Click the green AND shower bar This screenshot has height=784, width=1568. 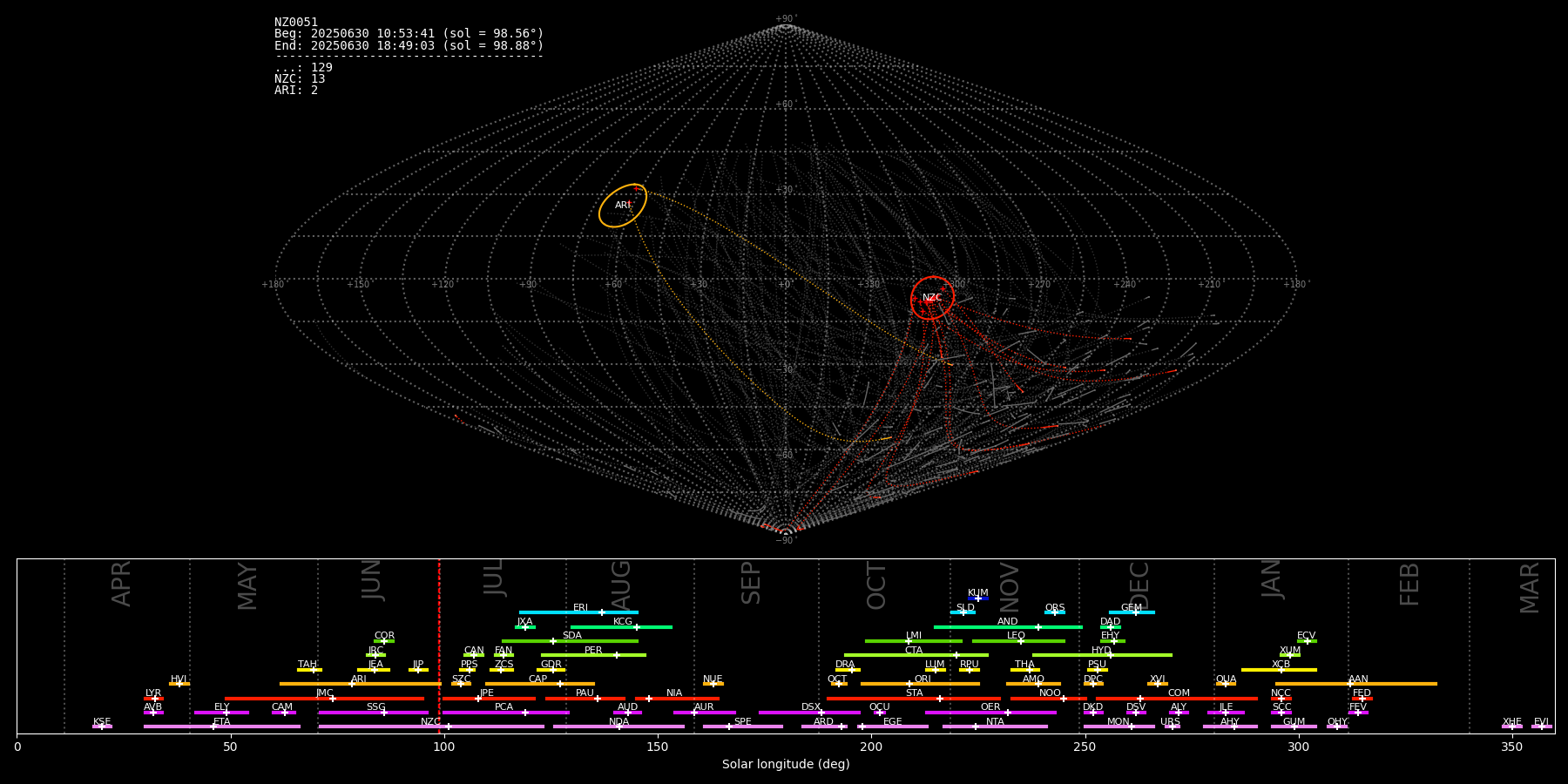click(1008, 626)
